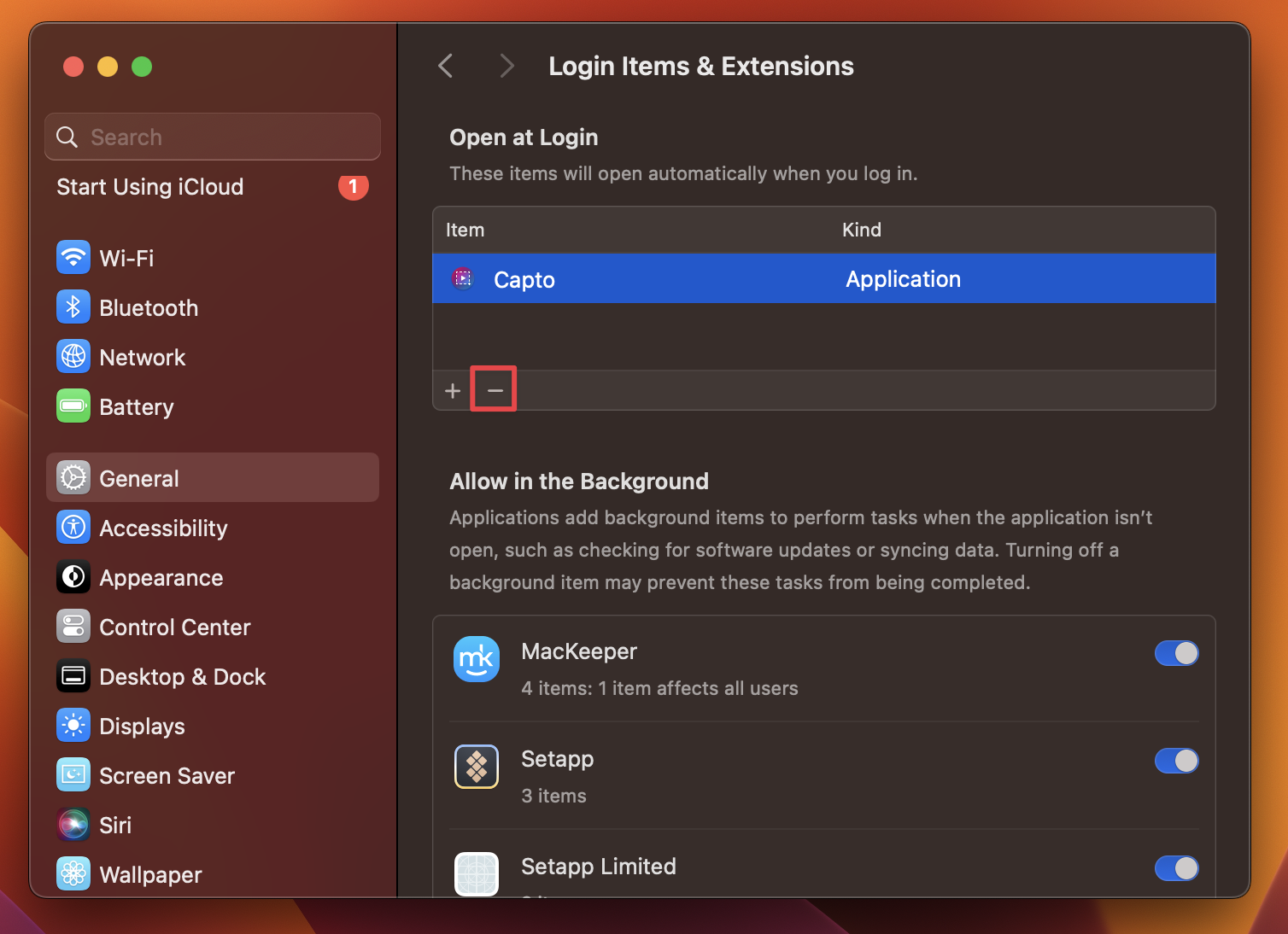Click the forward navigation chevron
This screenshot has height=934, width=1288.
pyautogui.click(x=506, y=66)
